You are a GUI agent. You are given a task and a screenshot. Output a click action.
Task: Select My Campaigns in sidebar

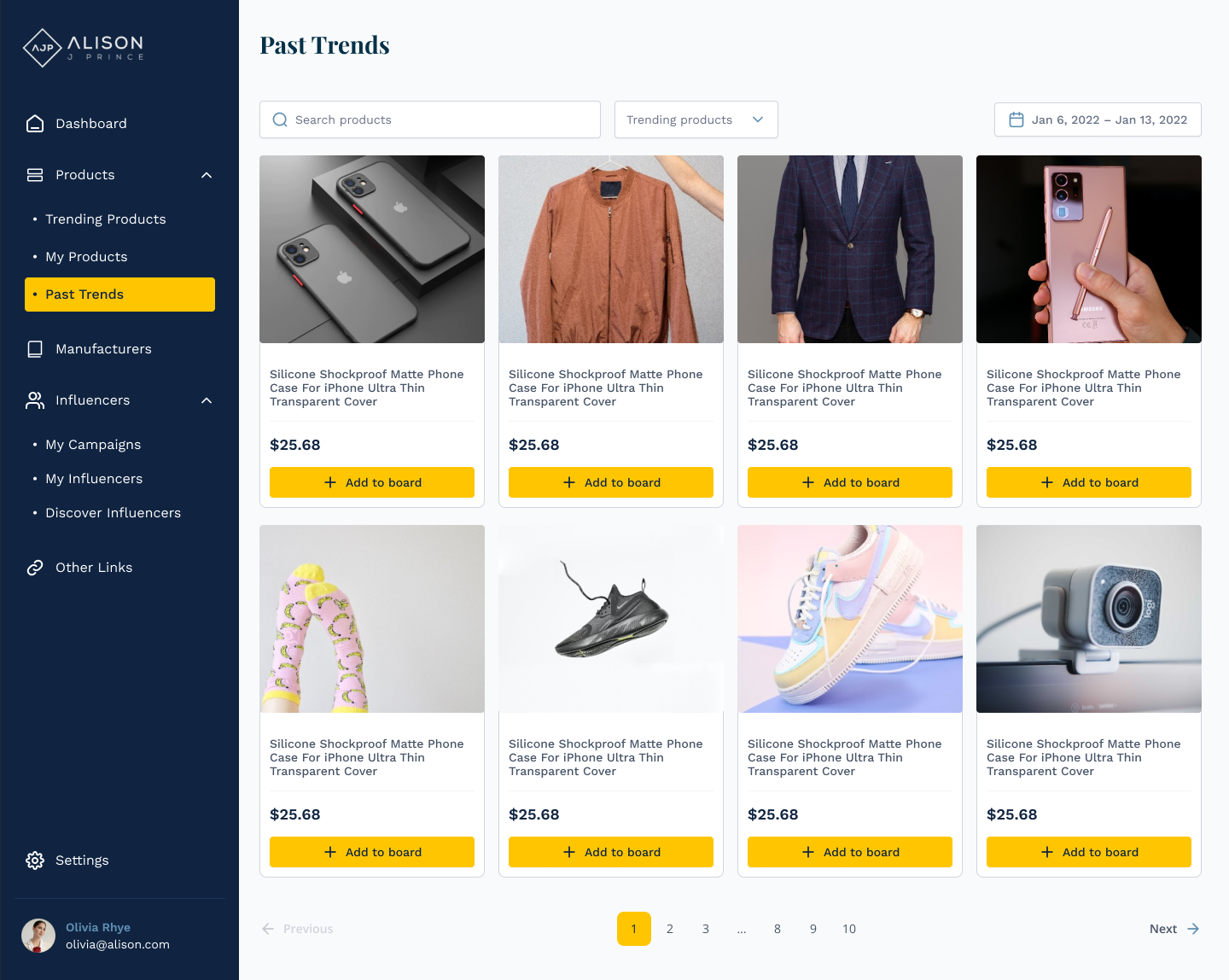(93, 445)
